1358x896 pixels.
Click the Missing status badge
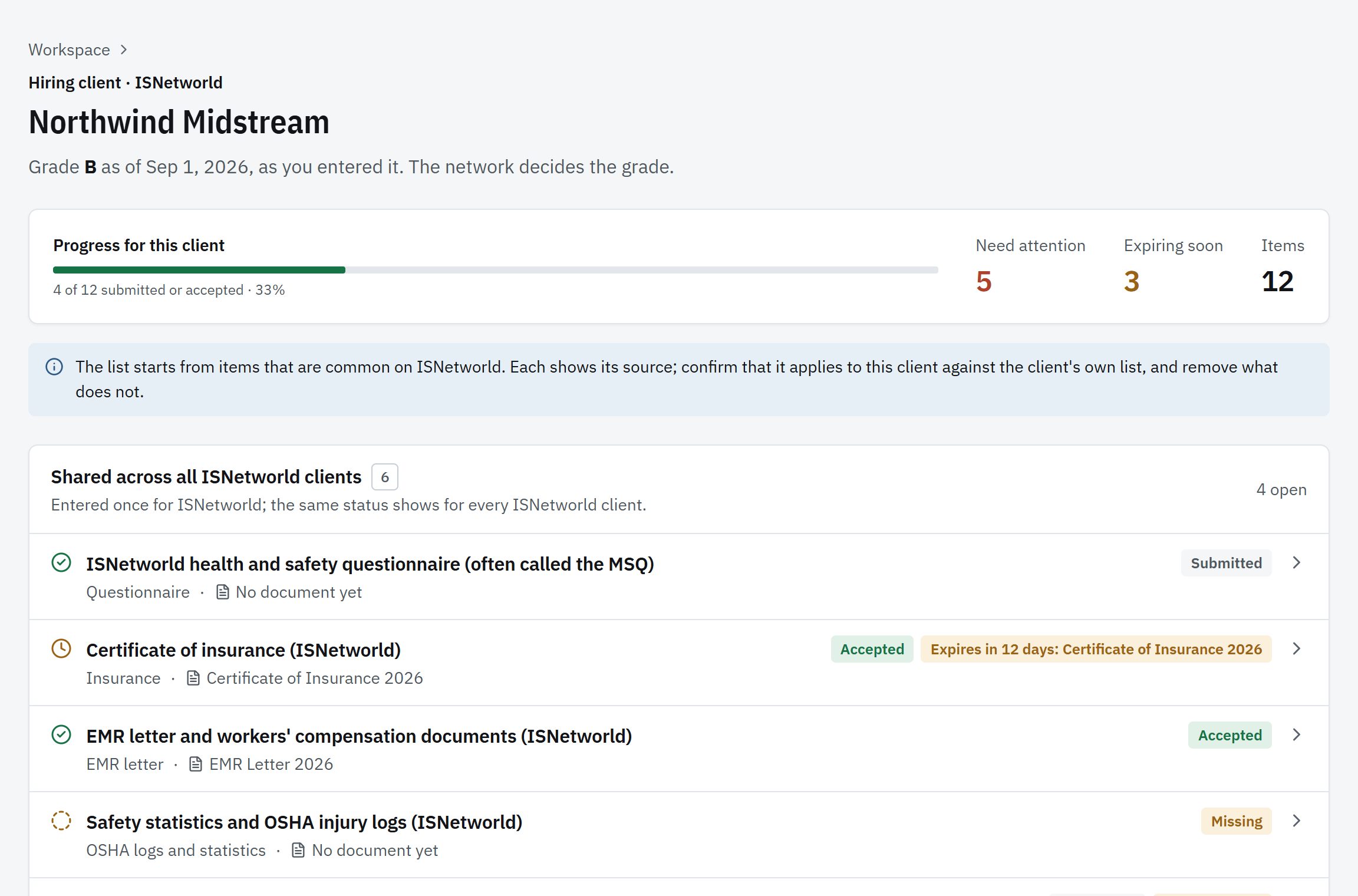(x=1236, y=821)
